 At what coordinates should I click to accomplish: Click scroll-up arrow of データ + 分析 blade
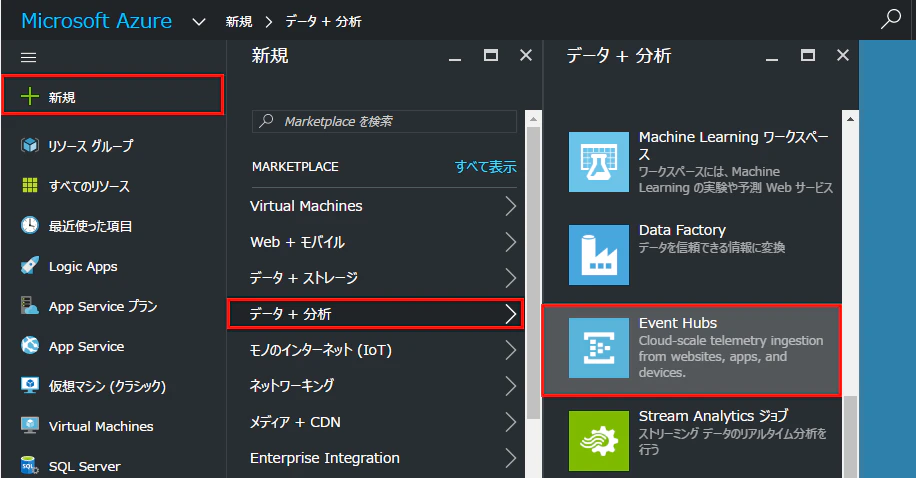click(850, 119)
